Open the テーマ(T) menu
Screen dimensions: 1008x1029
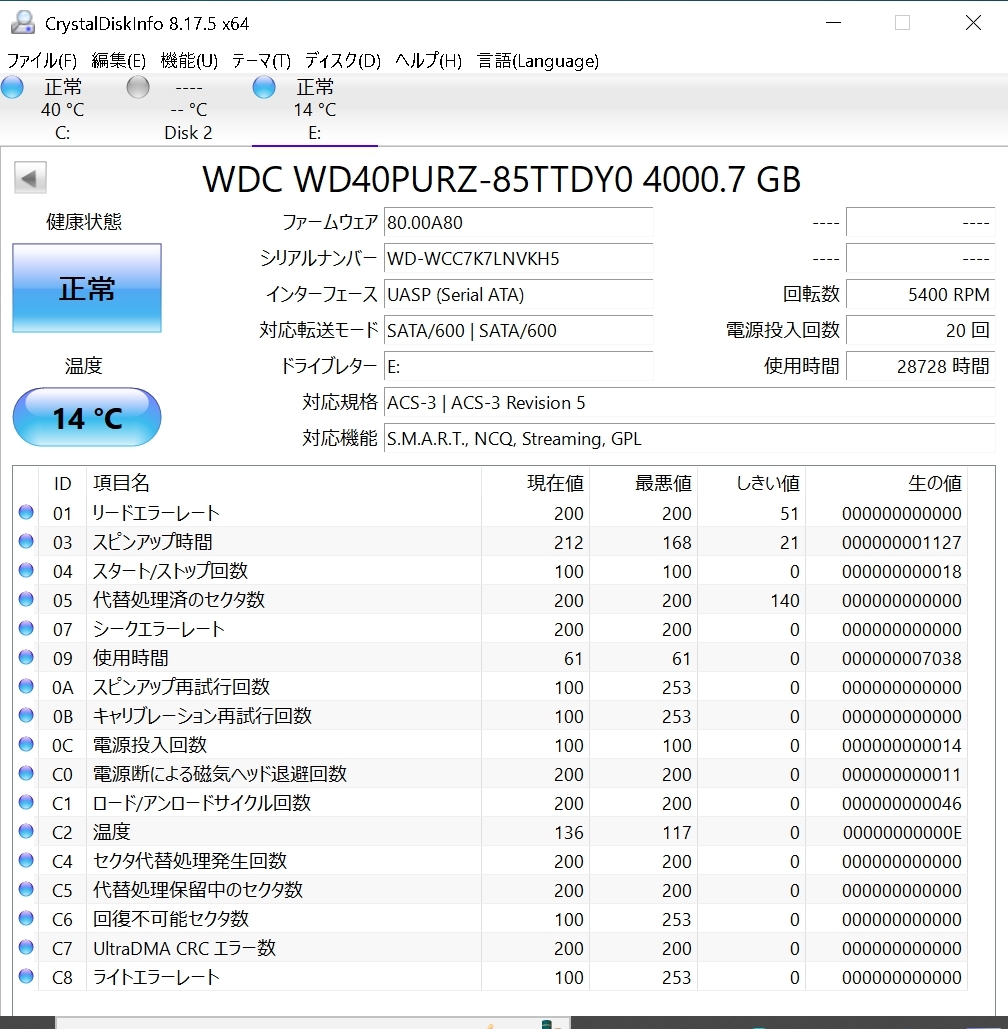point(261,61)
